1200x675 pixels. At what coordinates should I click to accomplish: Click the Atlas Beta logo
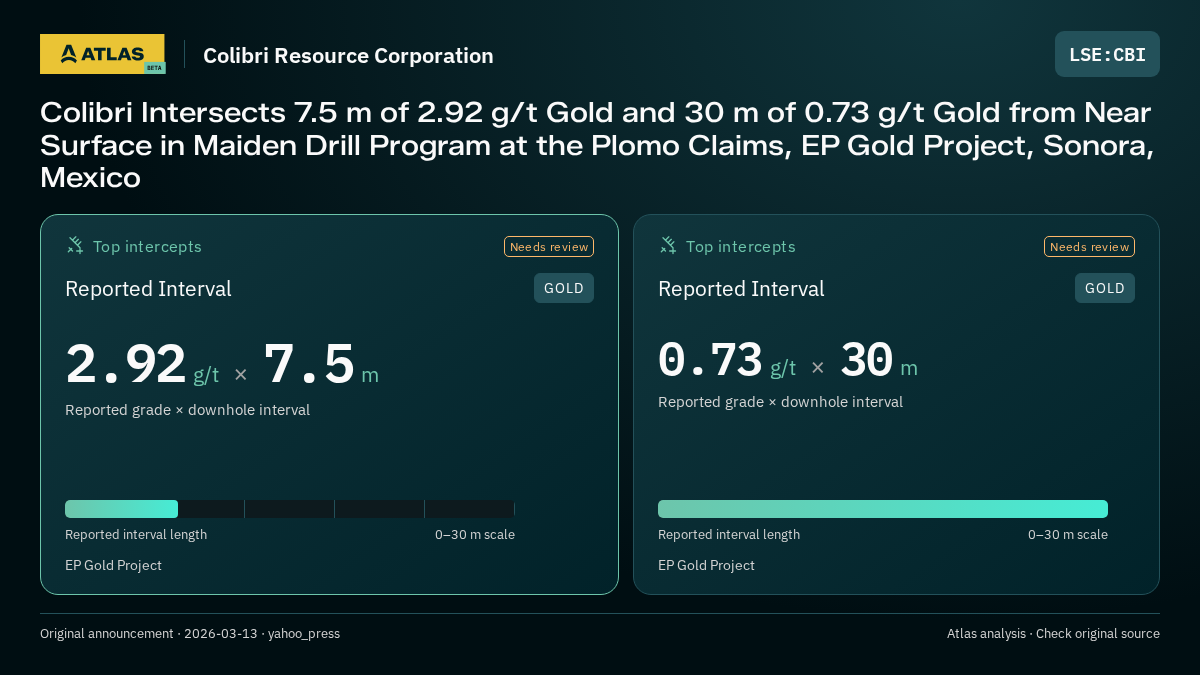[102, 54]
